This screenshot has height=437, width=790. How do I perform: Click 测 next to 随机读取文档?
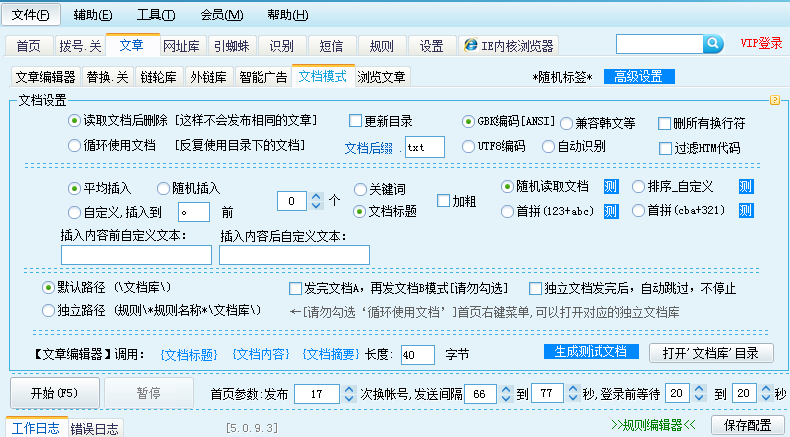[611, 187]
